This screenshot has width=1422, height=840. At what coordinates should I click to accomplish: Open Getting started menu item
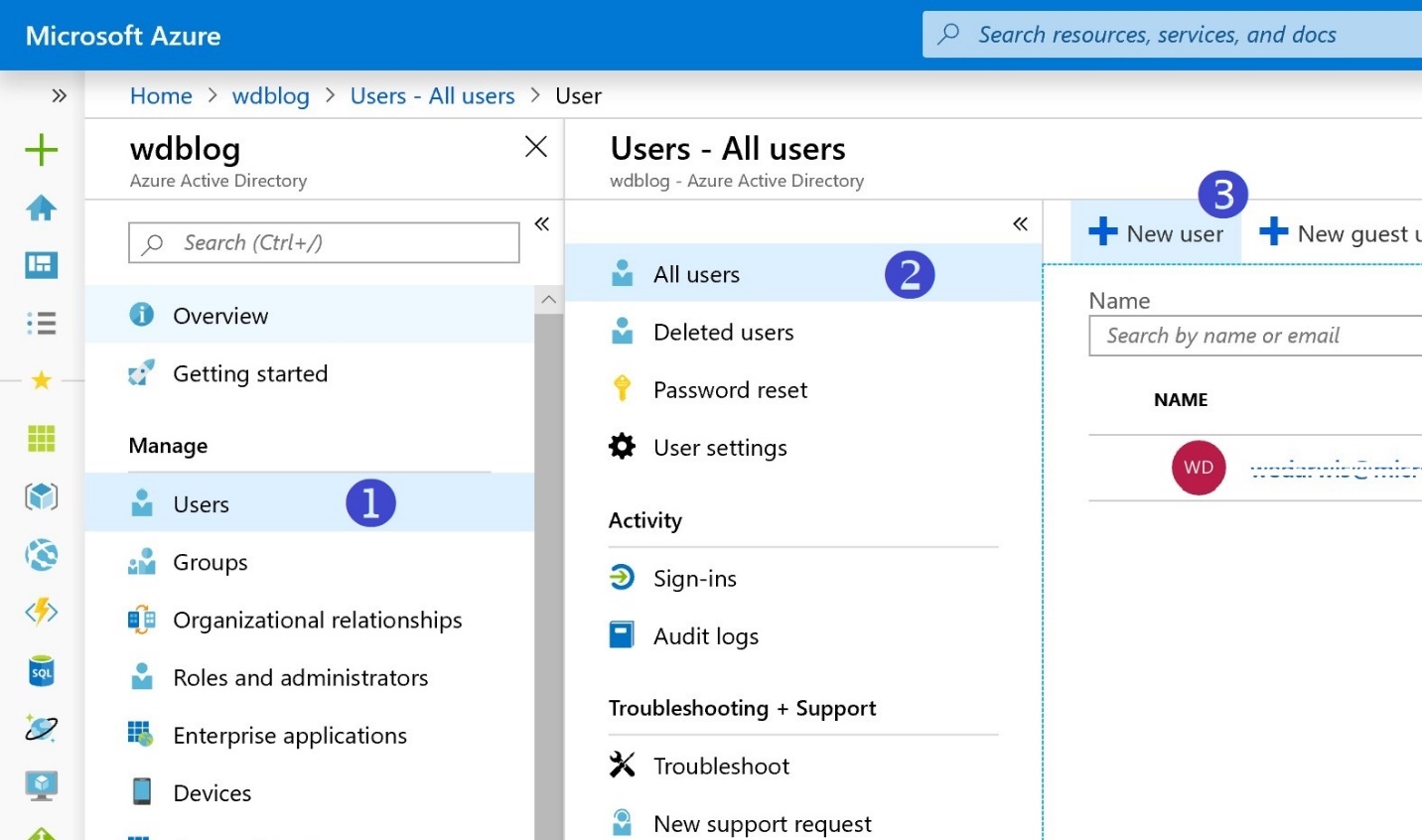click(310, 373)
